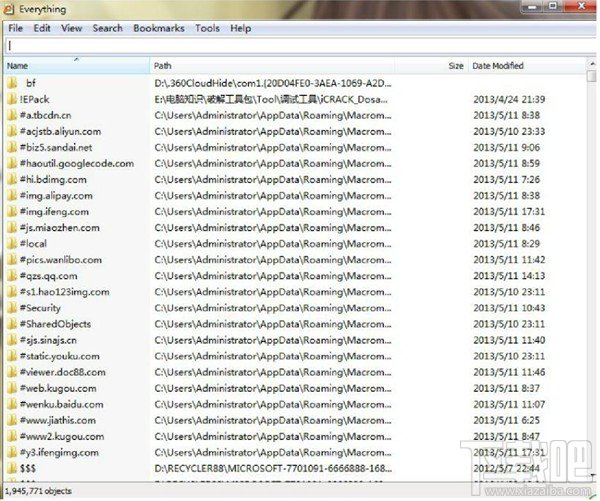Viewport: 600px width, 501px height.
Task: Click the folder icon for #Security
Action: pyautogui.click(x=12, y=308)
